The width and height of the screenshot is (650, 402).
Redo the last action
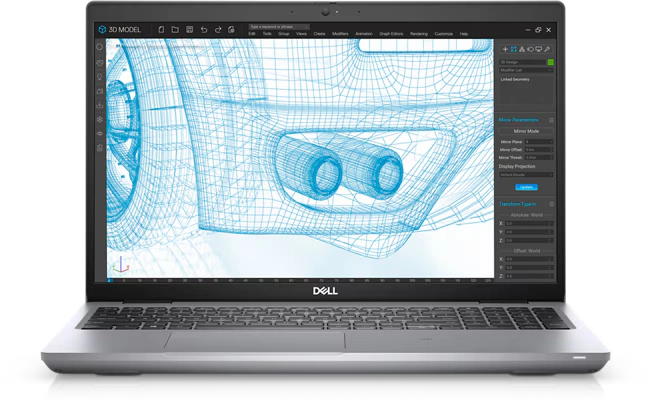pyautogui.click(x=218, y=29)
